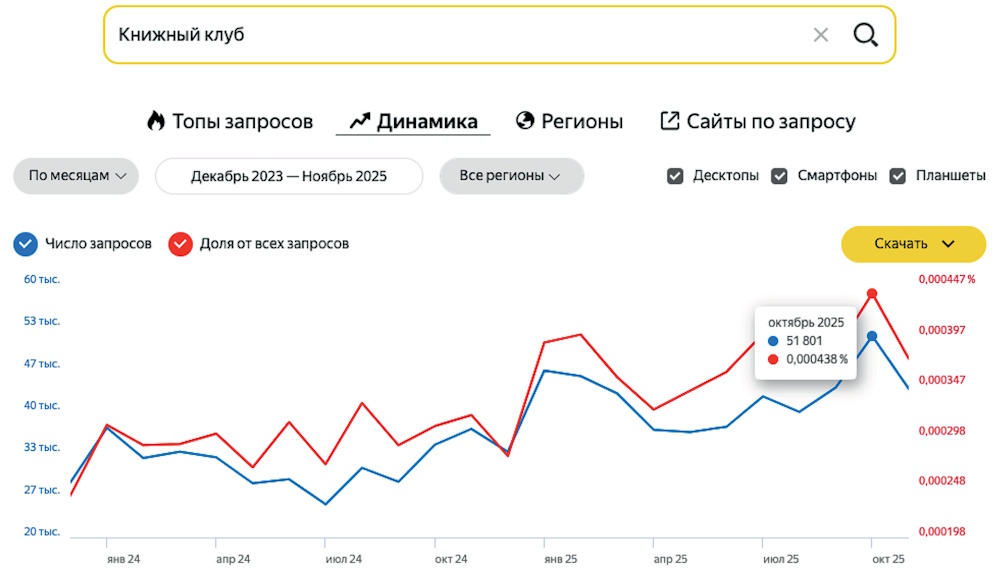This screenshot has height=573, width=1000.
Task: Open the Скачать download dropdown
Action: click(x=914, y=244)
